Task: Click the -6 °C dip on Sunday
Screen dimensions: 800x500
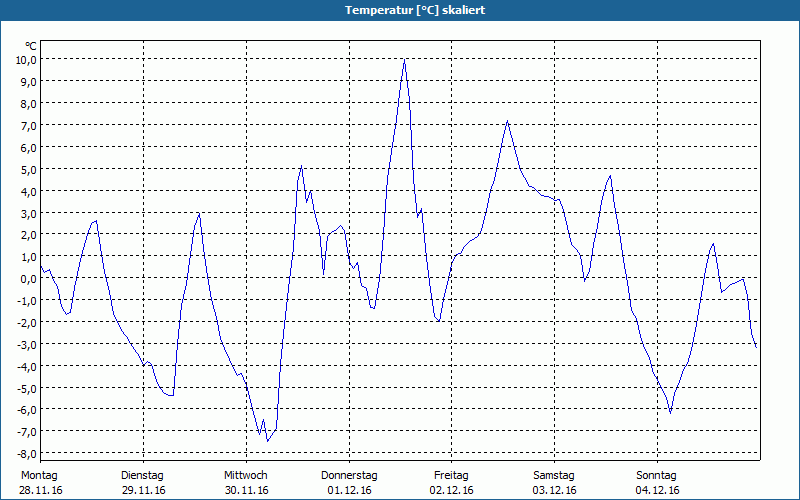Action: pyautogui.click(x=670, y=412)
